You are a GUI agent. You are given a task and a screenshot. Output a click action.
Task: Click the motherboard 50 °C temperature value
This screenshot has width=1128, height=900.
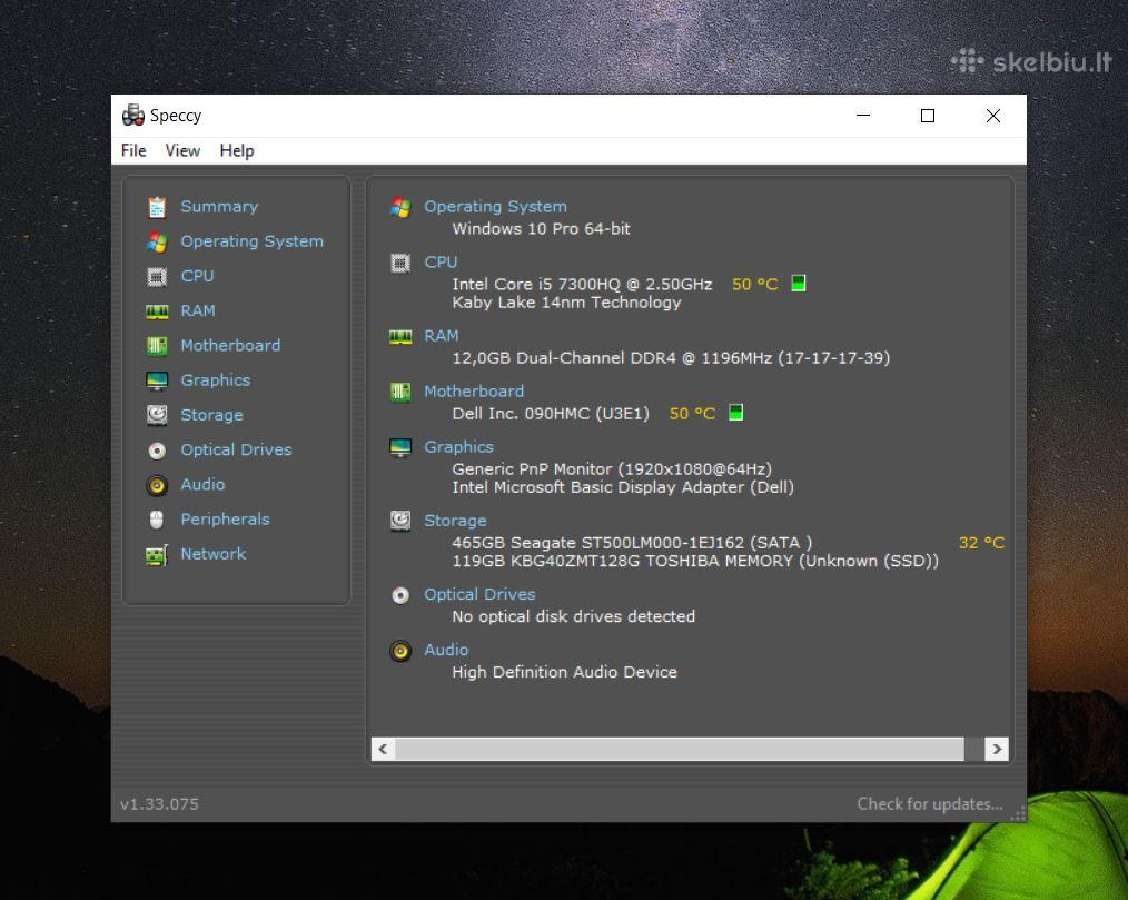(692, 414)
